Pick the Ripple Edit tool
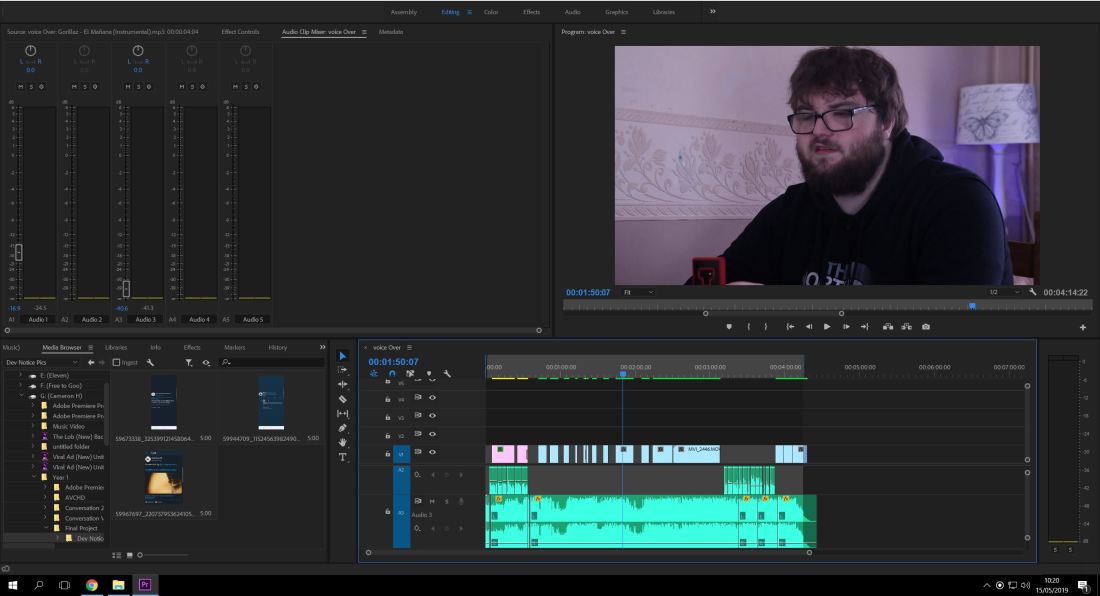 pos(343,384)
